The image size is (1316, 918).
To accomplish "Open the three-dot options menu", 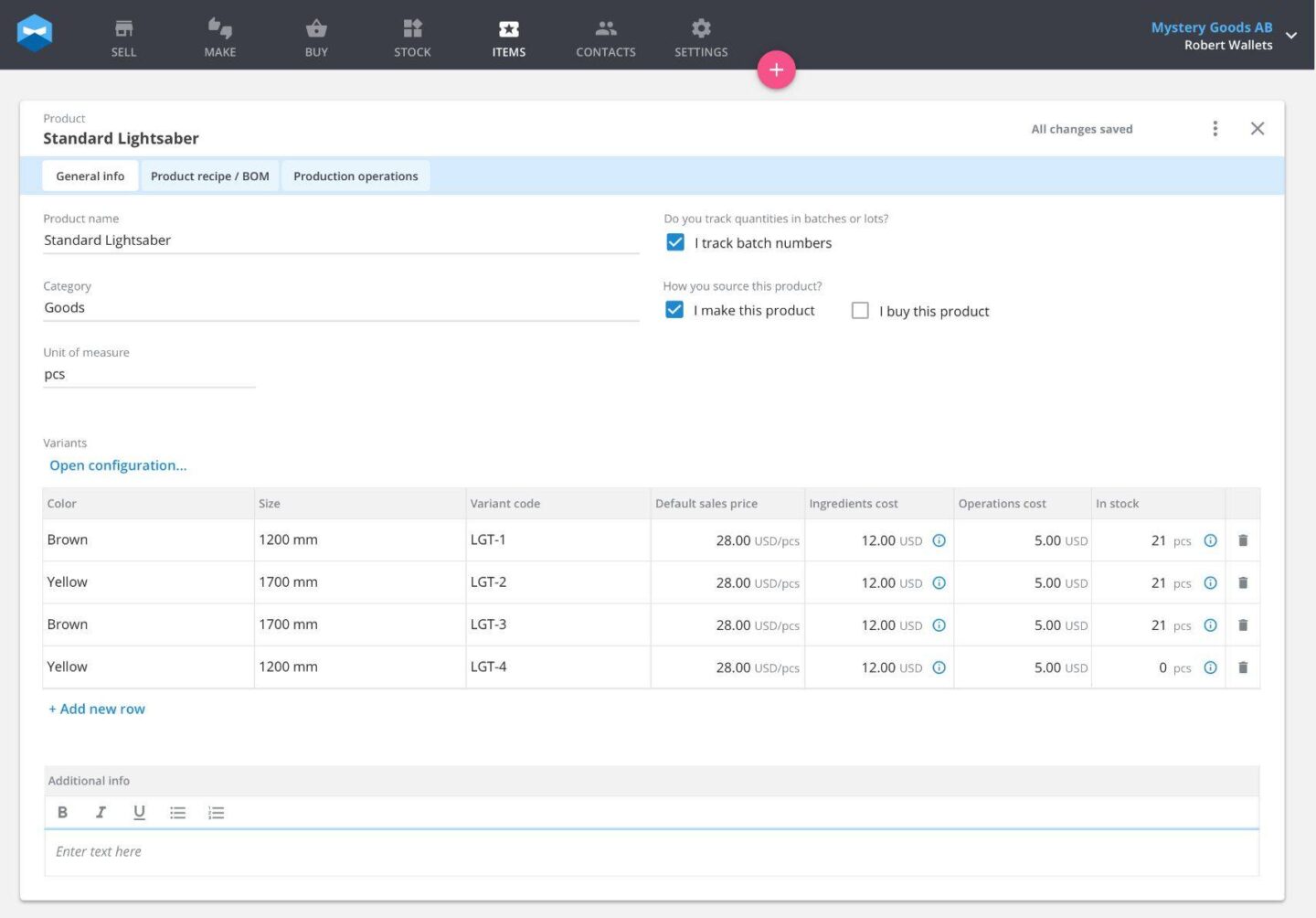I will 1215,128.
